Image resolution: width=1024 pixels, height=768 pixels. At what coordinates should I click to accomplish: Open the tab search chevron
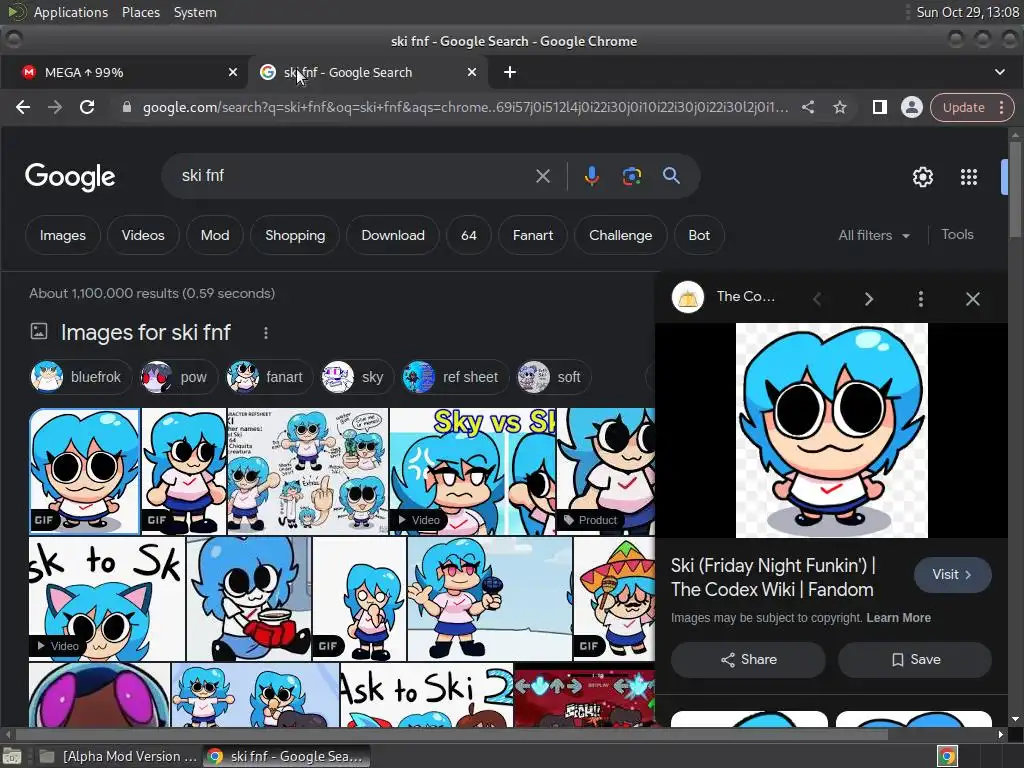[x=1000, y=72]
